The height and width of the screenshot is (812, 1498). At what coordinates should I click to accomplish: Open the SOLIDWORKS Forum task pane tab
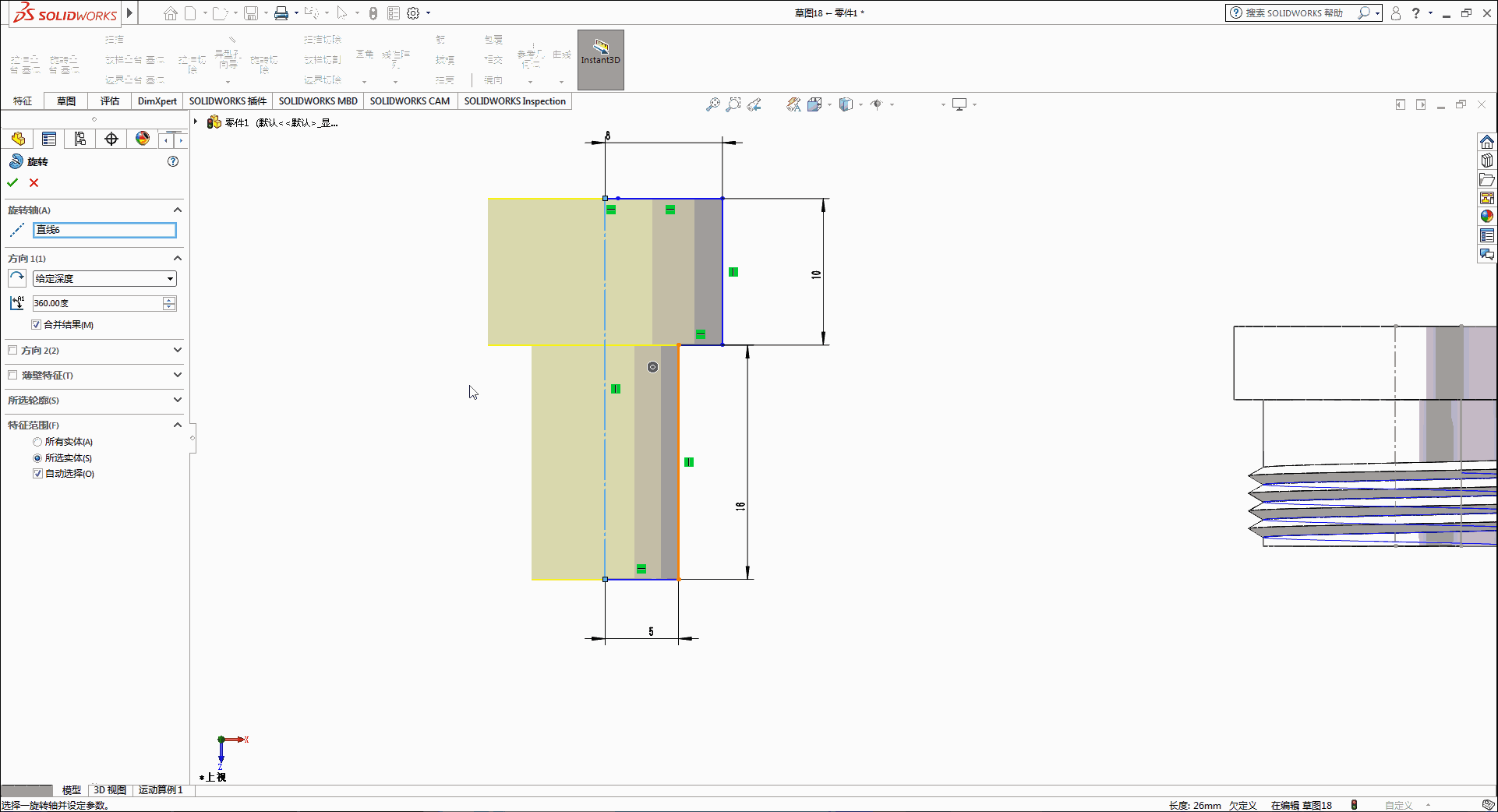1487,254
